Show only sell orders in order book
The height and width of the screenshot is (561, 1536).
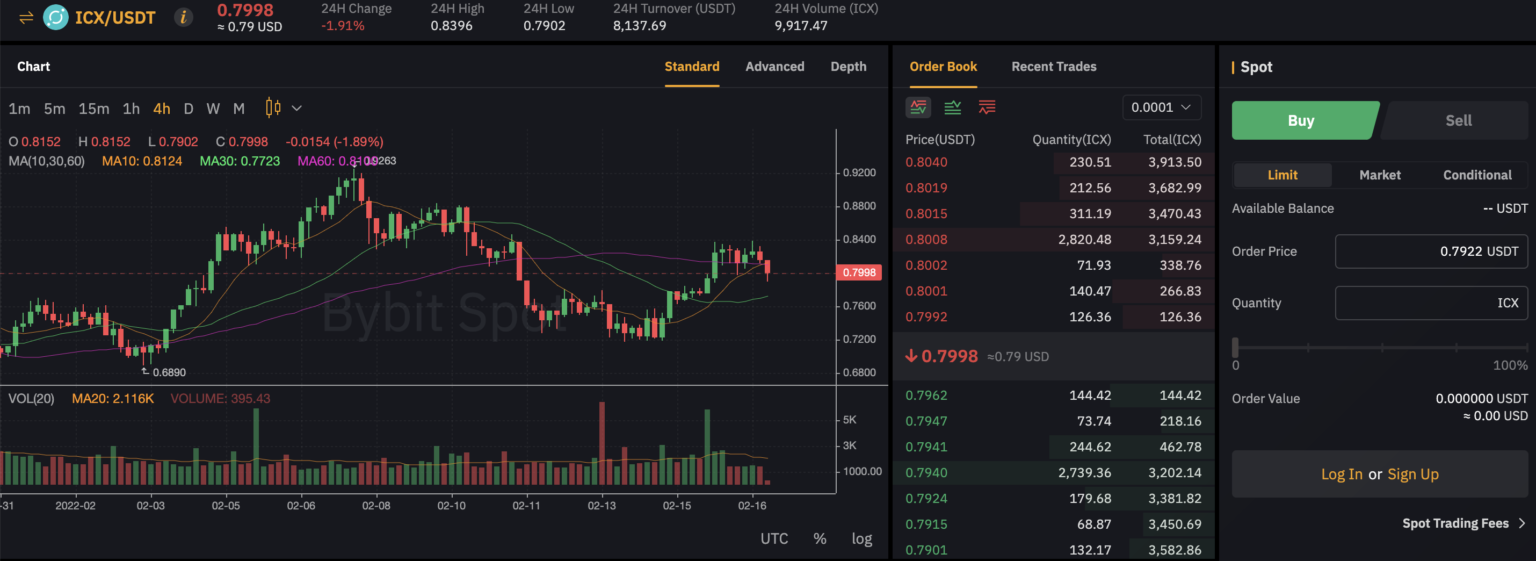987,107
